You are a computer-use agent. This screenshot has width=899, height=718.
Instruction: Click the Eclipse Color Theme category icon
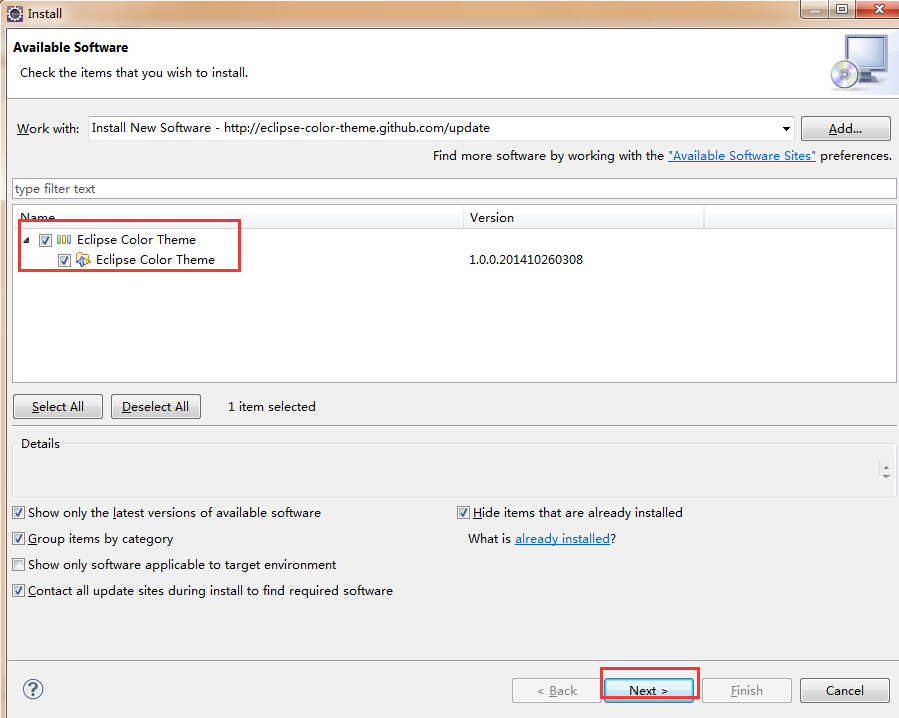click(64, 240)
